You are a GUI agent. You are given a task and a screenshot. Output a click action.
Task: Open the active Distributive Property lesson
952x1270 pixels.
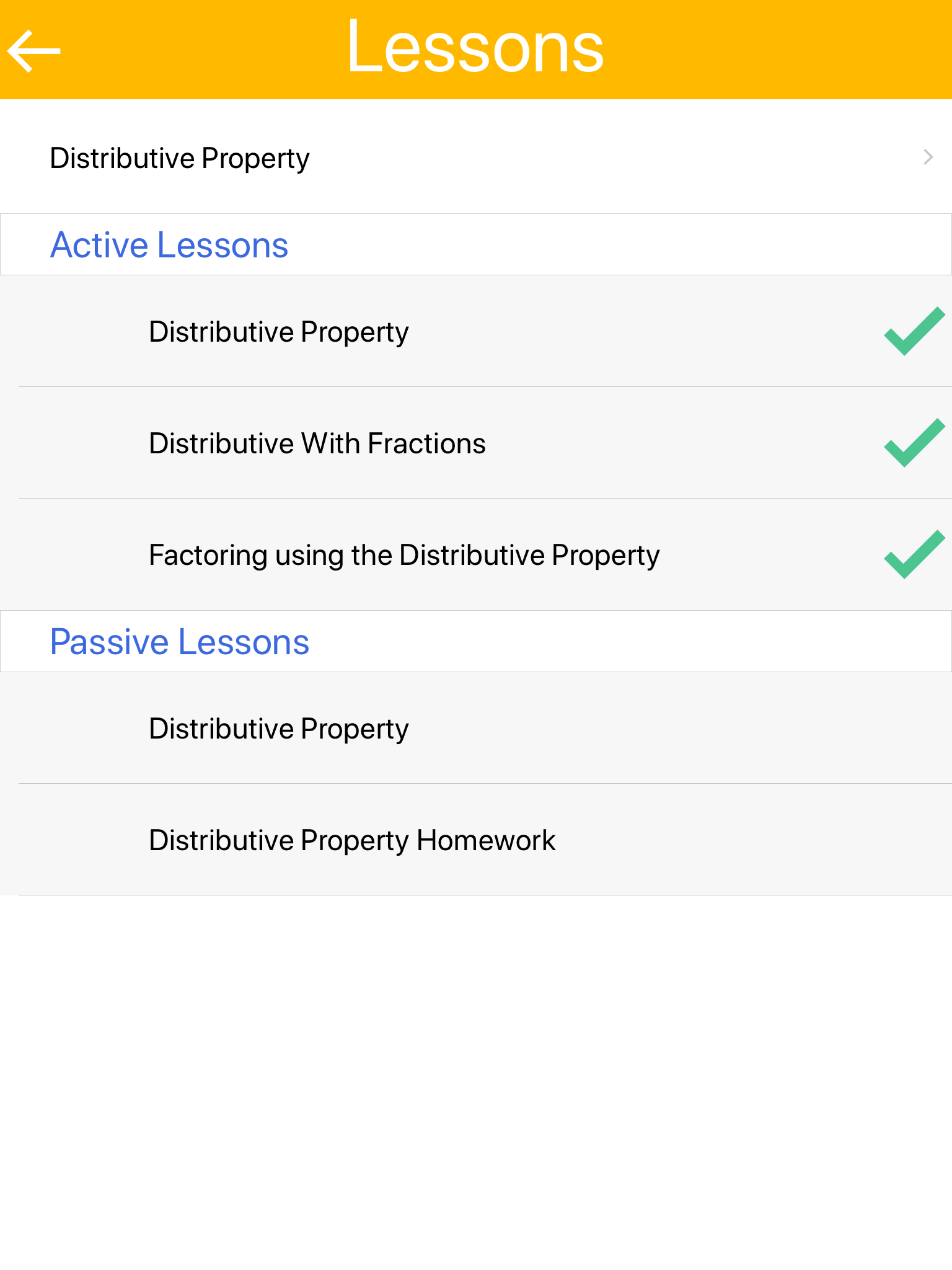tap(279, 332)
